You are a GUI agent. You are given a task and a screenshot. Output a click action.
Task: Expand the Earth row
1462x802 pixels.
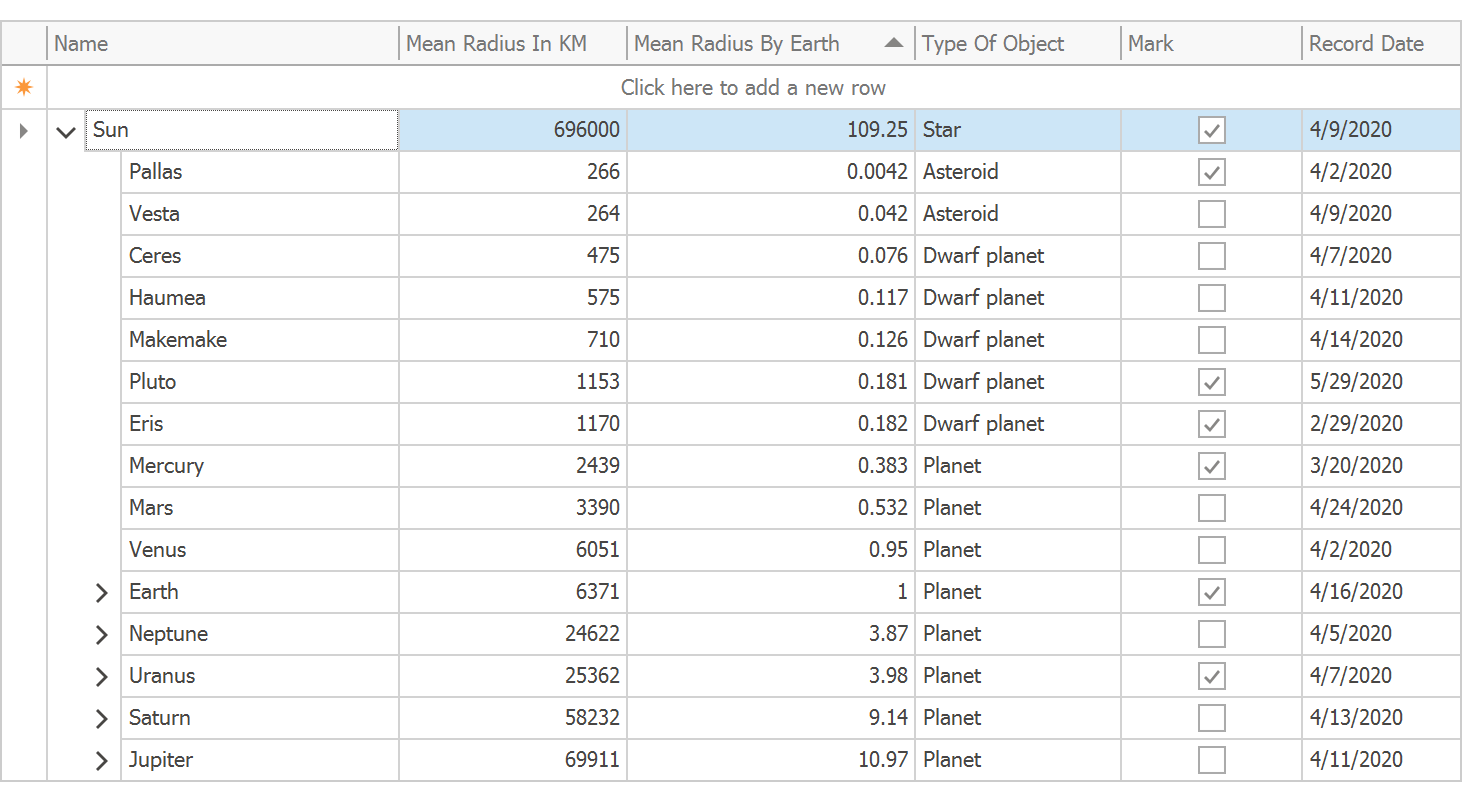click(x=101, y=593)
